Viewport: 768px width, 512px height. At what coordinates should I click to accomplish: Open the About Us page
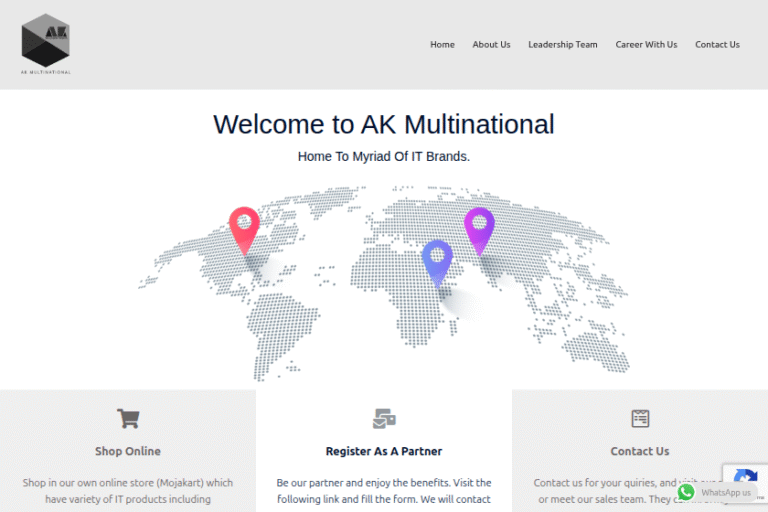[x=491, y=44]
